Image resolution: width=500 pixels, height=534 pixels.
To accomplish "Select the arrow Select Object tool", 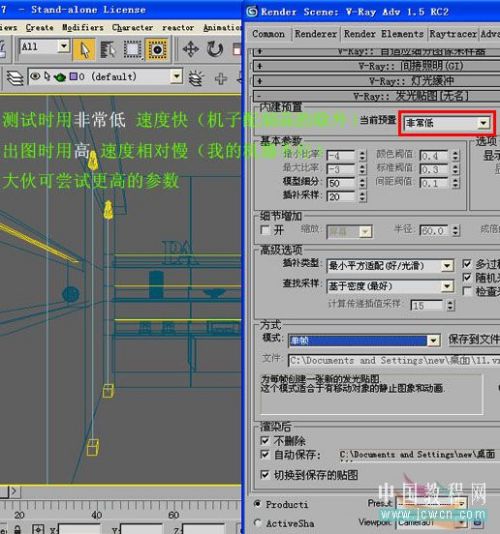I will 84,50.
